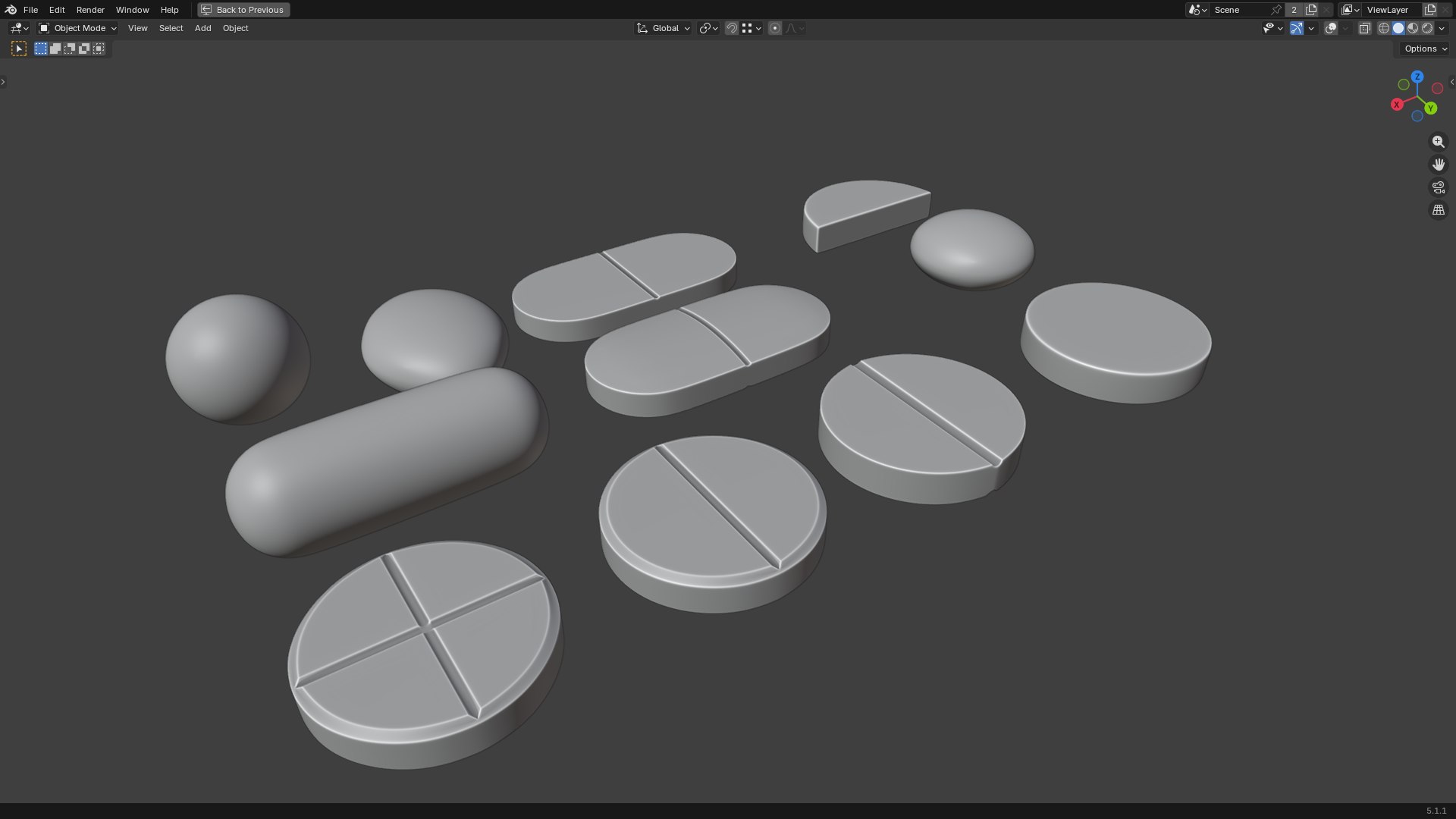Image resolution: width=1456 pixels, height=819 pixels.
Task: Toggle snapping magnet icon
Action: point(732,28)
